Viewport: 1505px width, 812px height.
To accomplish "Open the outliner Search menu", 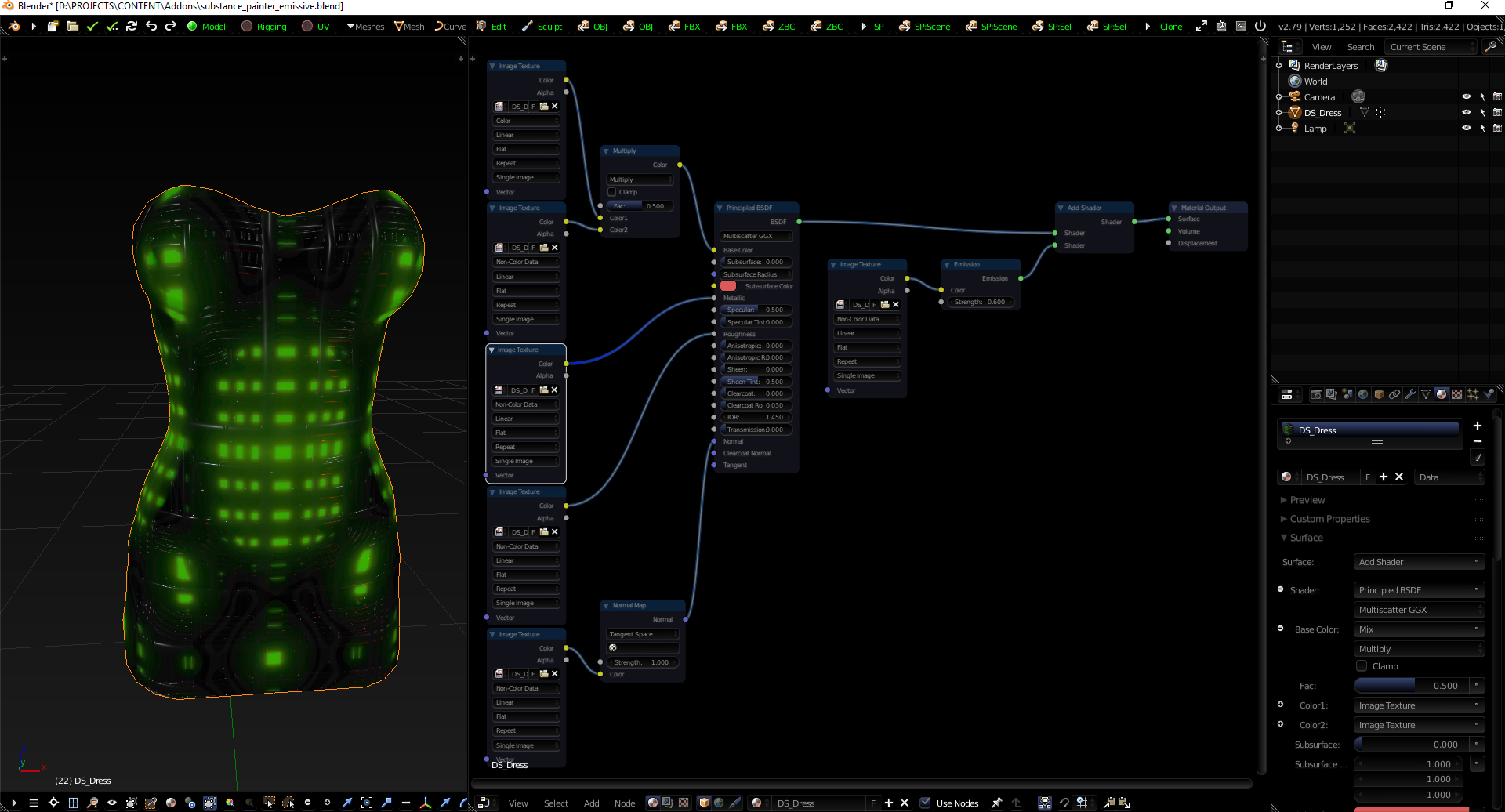I will coord(1361,47).
